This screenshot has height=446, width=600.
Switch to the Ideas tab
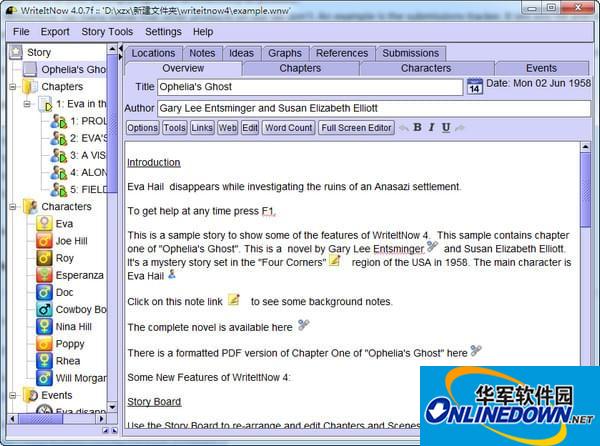(241, 53)
